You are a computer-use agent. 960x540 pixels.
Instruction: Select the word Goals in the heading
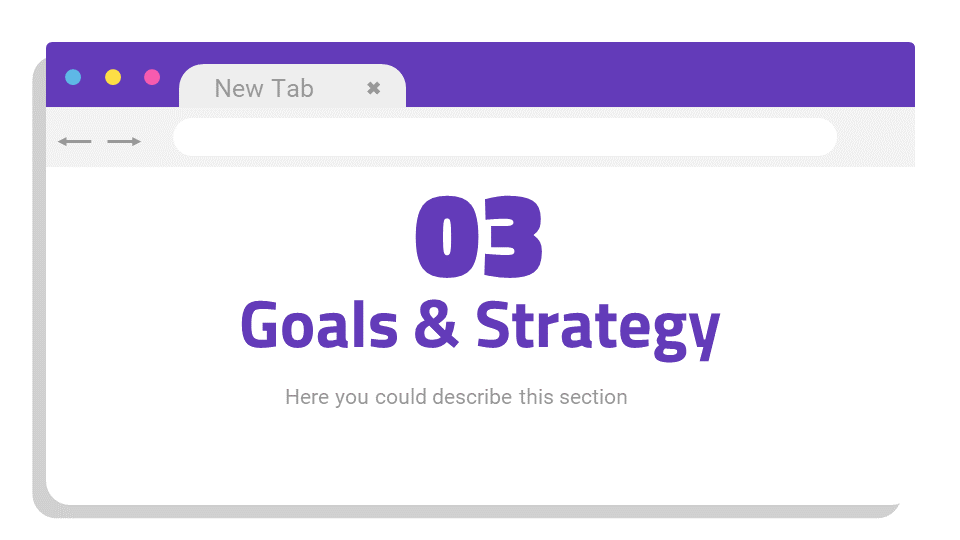point(319,325)
